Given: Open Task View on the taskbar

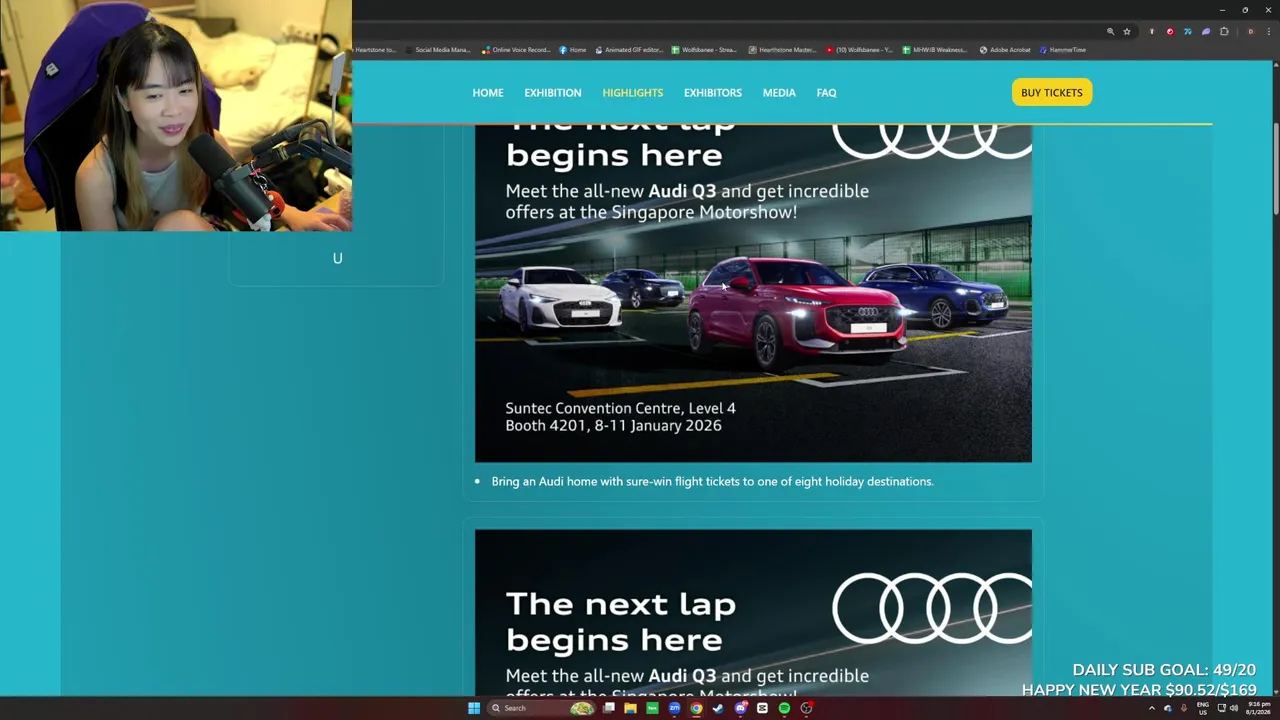Looking at the screenshot, I should click(x=608, y=708).
